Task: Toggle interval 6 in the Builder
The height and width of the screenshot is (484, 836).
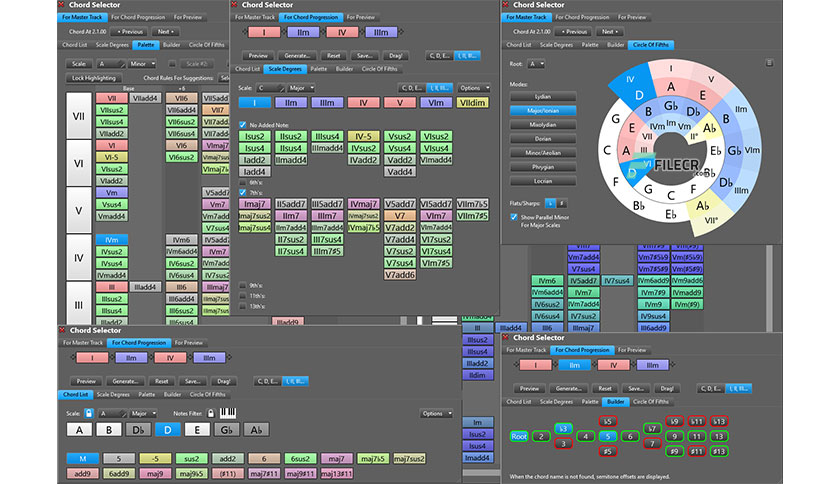Action: [x=630, y=436]
